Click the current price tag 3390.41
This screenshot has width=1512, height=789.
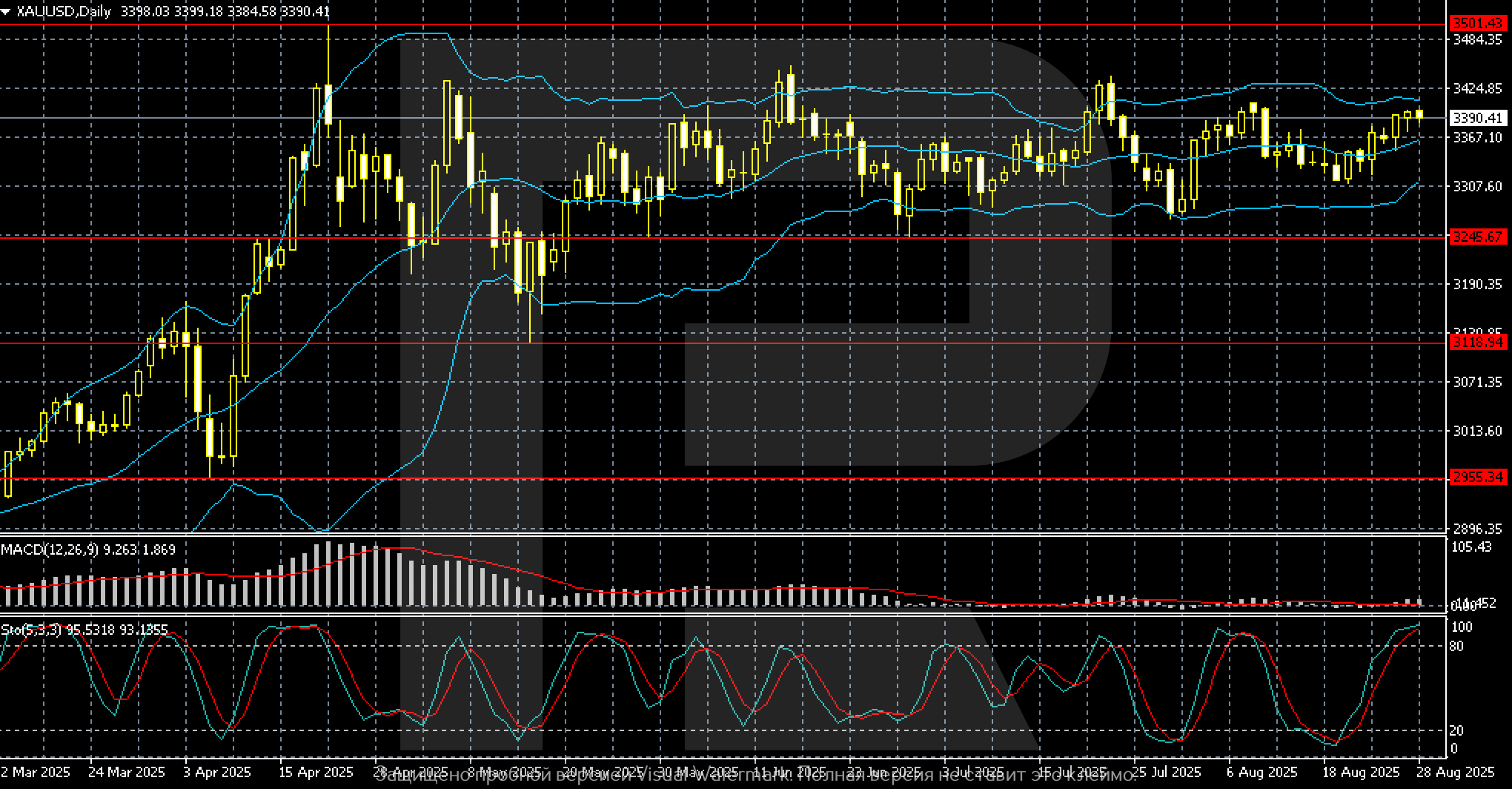coord(1477,118)
